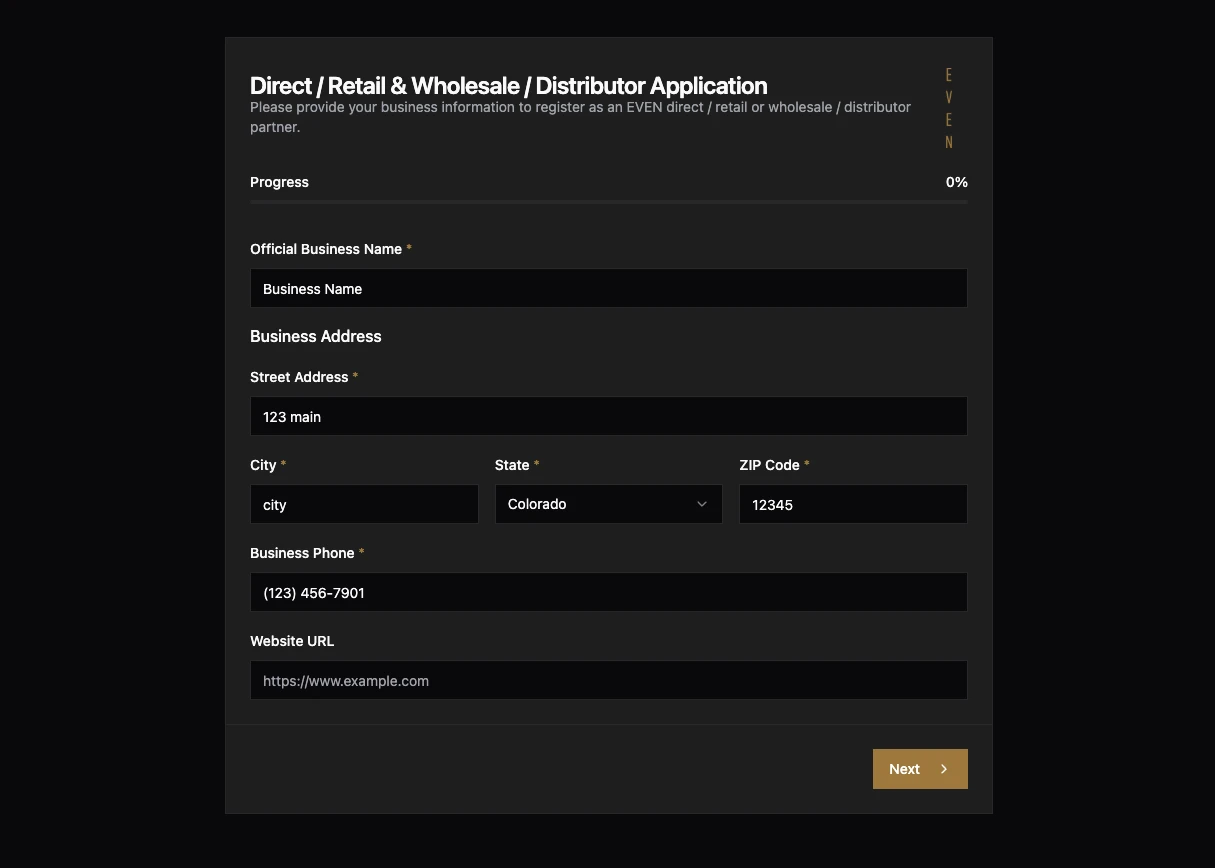Click the EVEN vertical logo
This screenshot has height=868, width=1215.
click(x=948, y=108)
